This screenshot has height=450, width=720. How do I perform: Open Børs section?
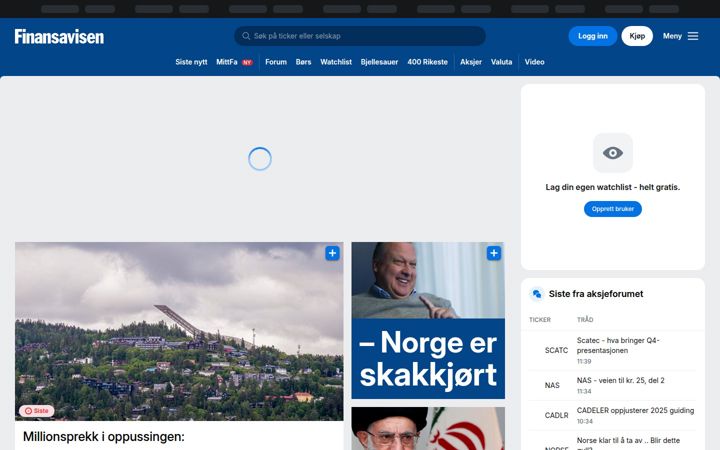pyautogui.click(x=304, y=62)
